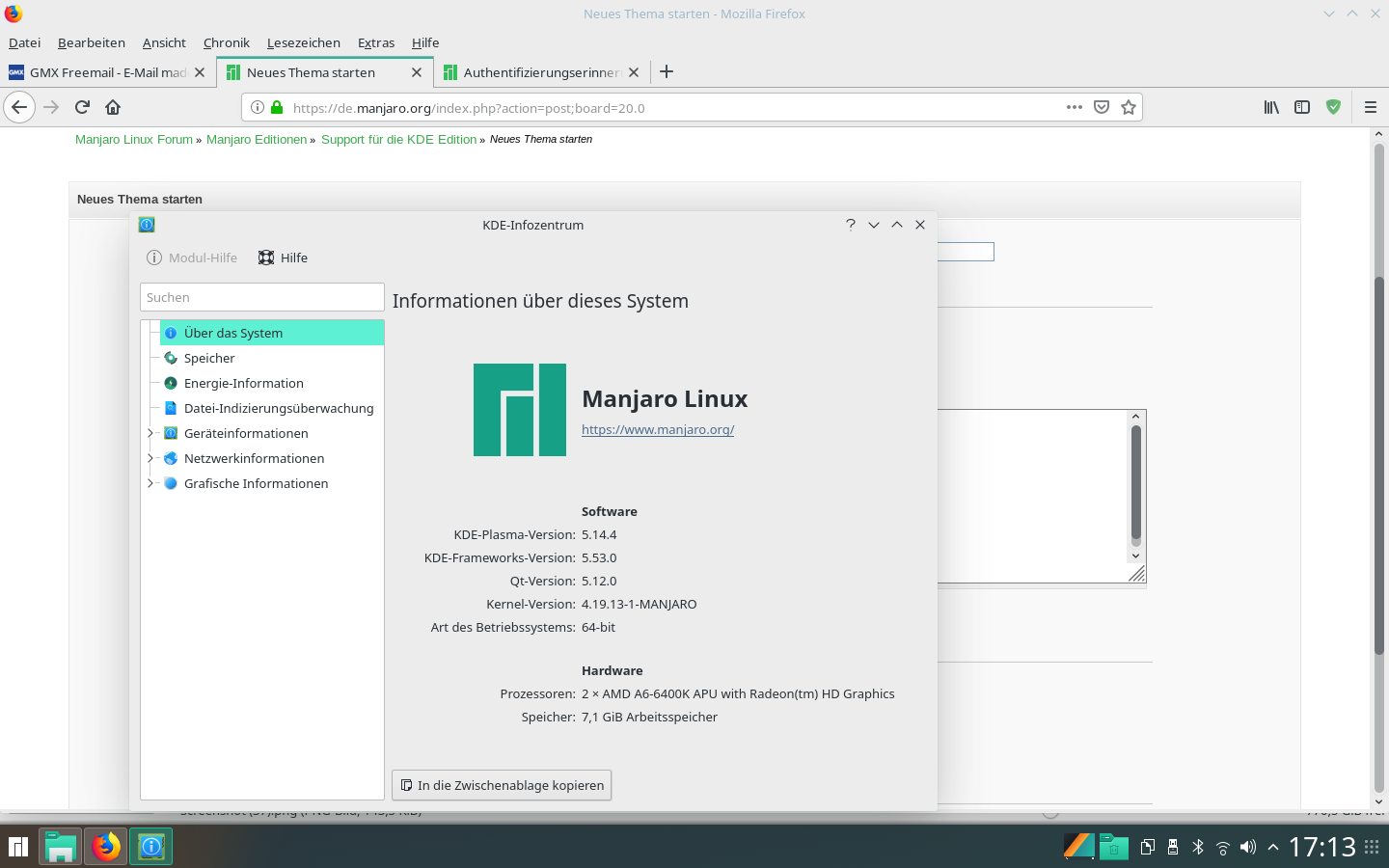Close the Authentifizierungserinnerung tab

tap(634, 72)
